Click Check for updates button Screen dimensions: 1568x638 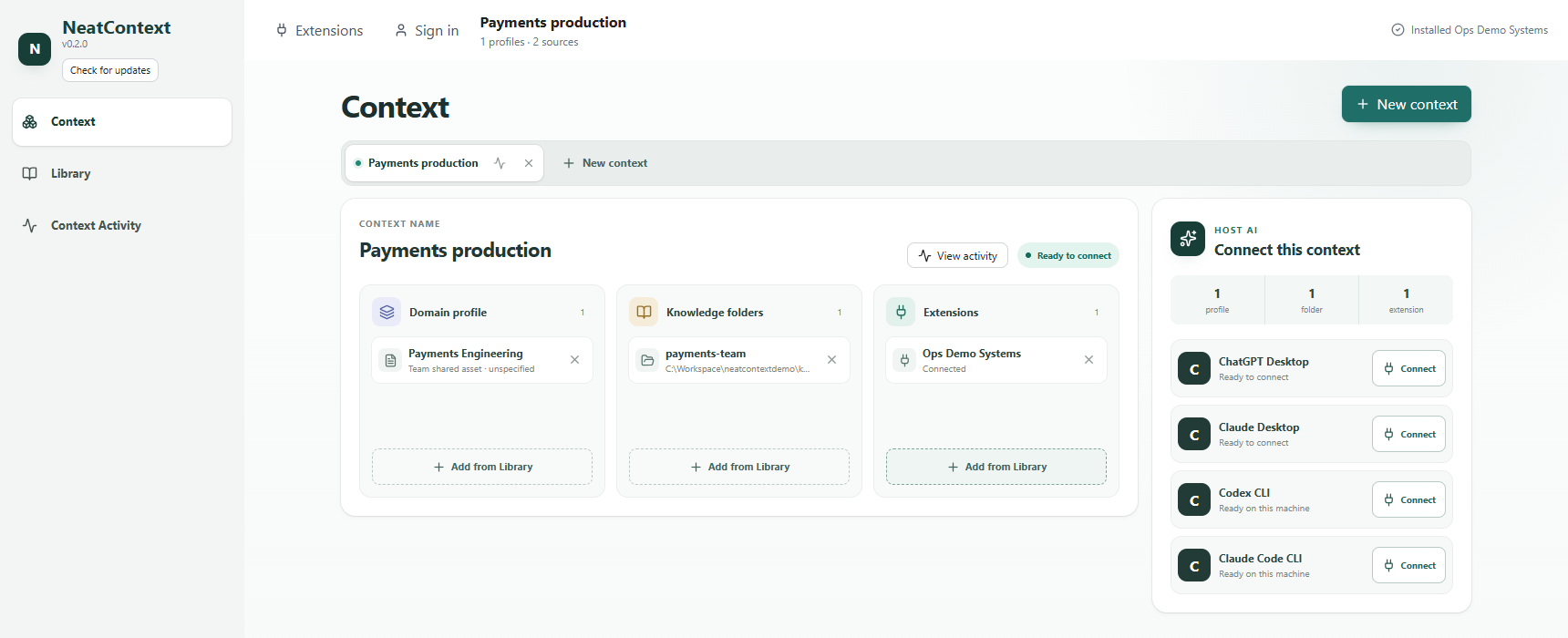pos(110,70)
